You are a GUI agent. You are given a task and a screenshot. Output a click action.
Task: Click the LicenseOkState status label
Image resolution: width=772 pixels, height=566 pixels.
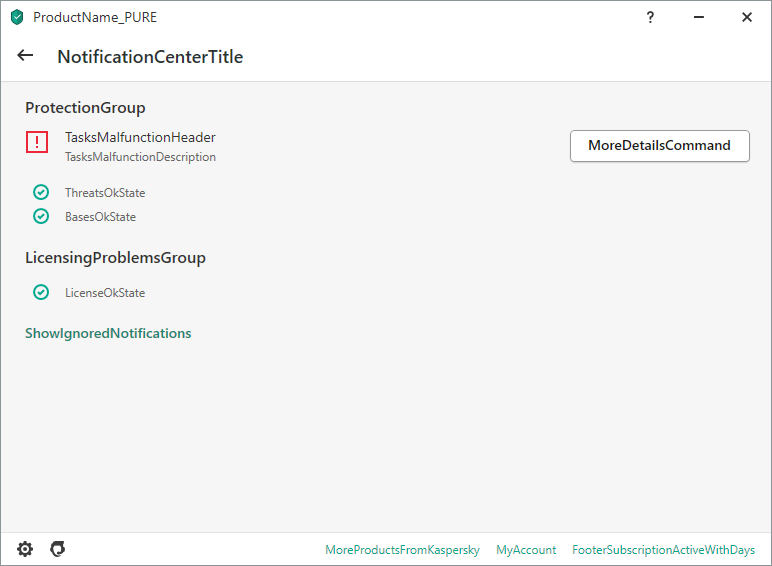[x=105, y=293]
